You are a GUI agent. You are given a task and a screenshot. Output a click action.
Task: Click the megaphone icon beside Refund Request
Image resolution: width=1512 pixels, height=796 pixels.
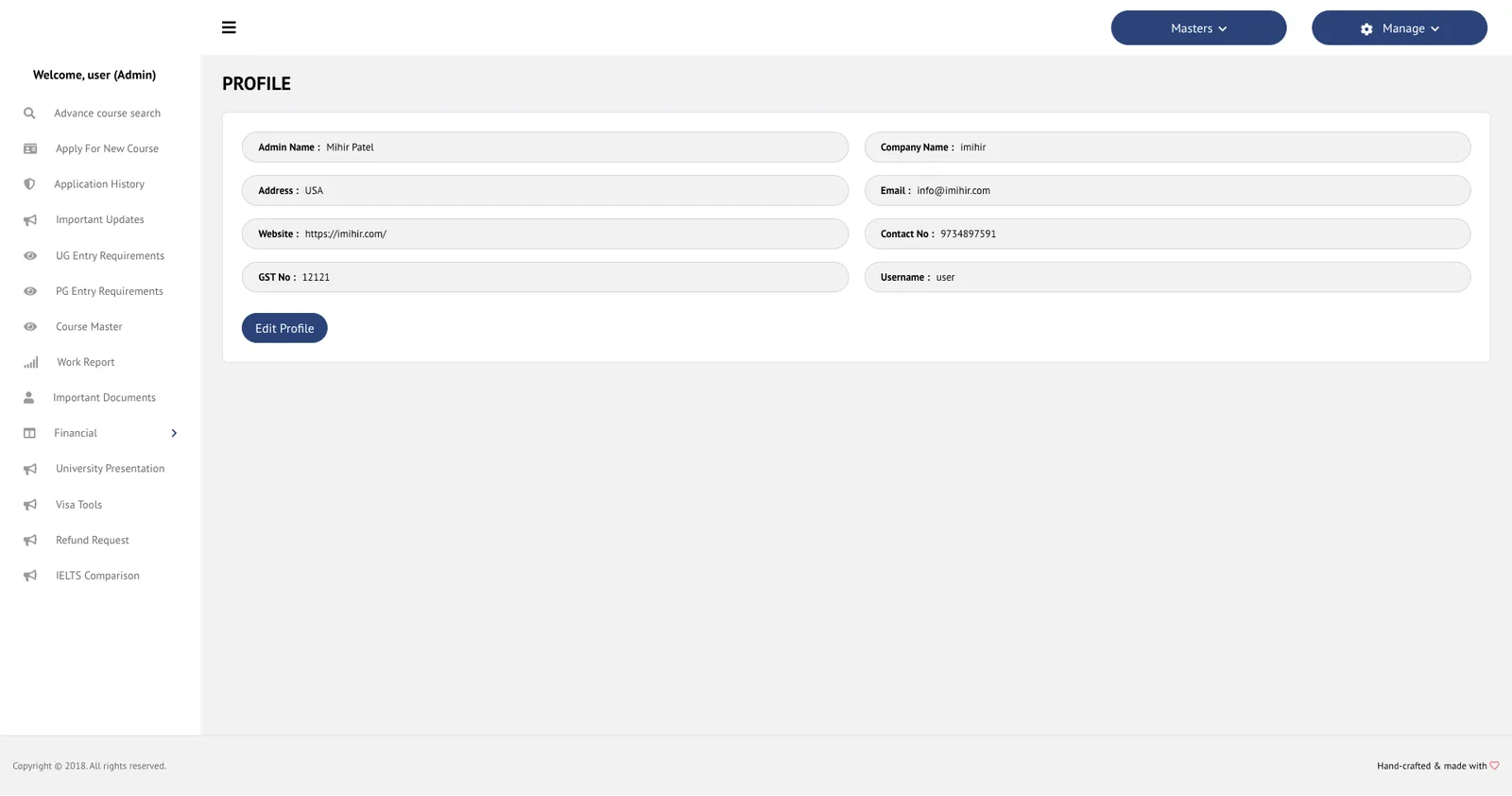point(30,541)
